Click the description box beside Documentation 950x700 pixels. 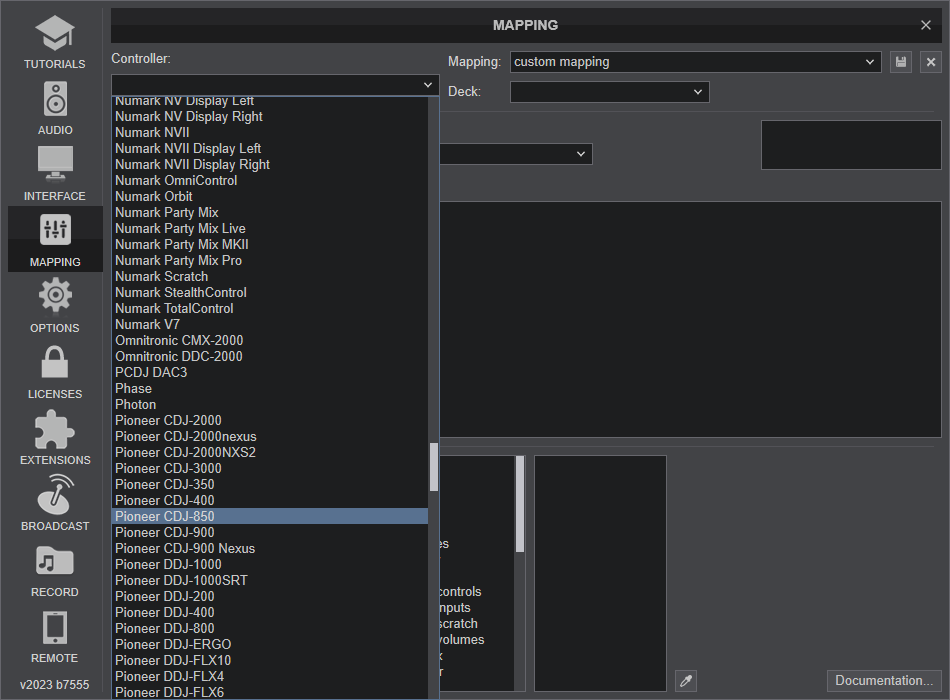600,573
